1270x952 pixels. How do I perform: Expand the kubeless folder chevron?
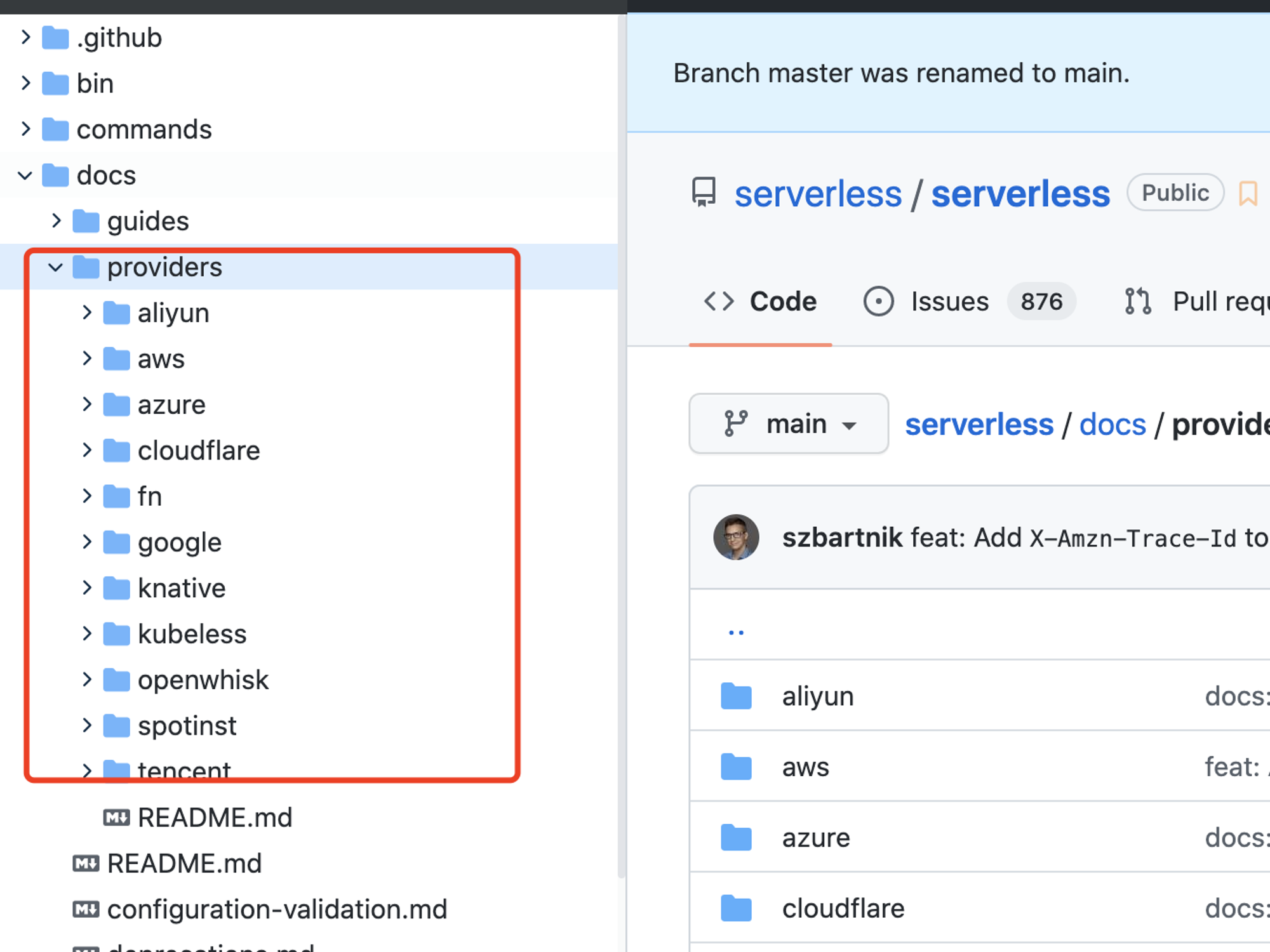(87, 633)
